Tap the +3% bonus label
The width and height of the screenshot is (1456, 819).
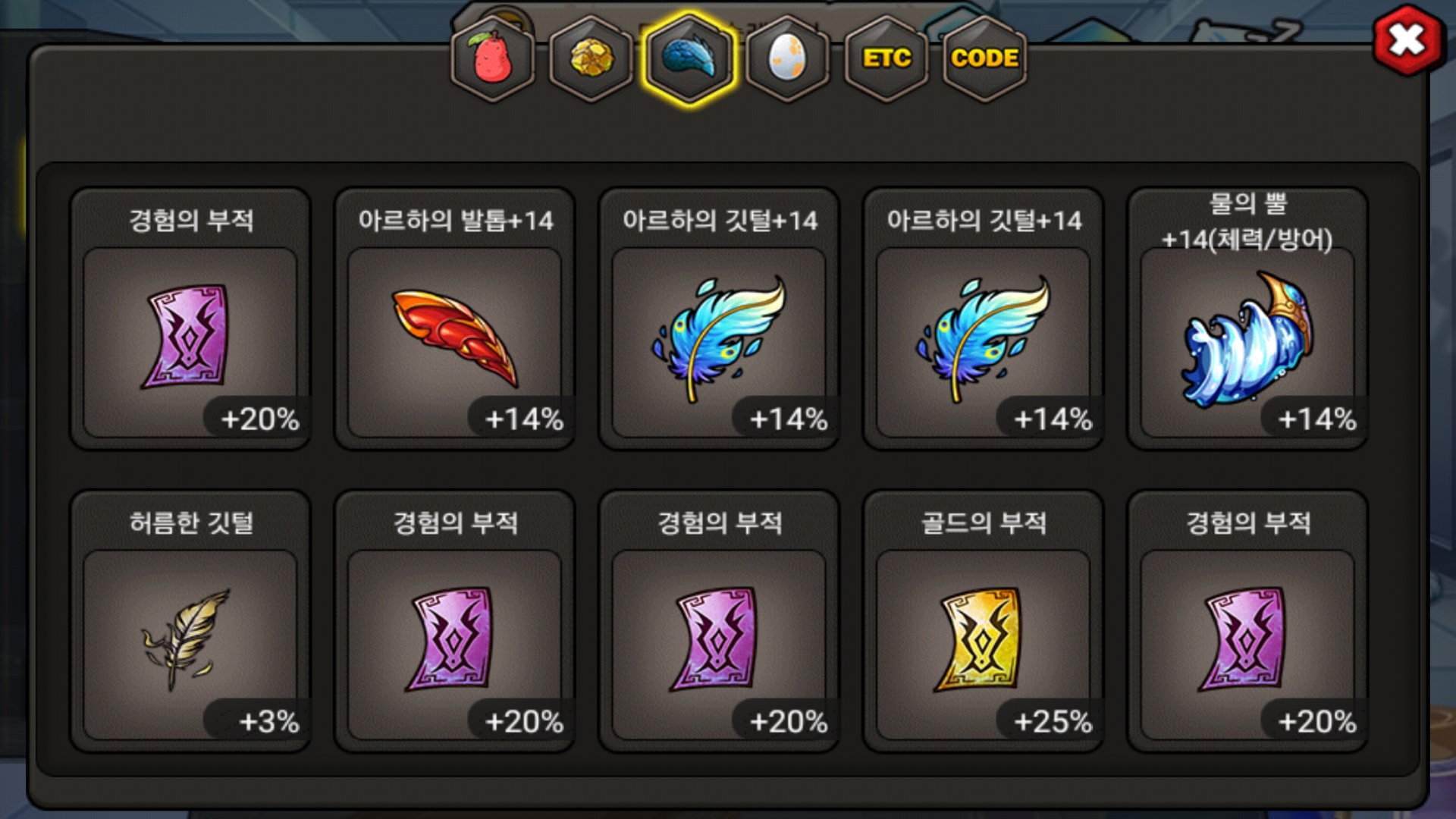pos(269,721)
